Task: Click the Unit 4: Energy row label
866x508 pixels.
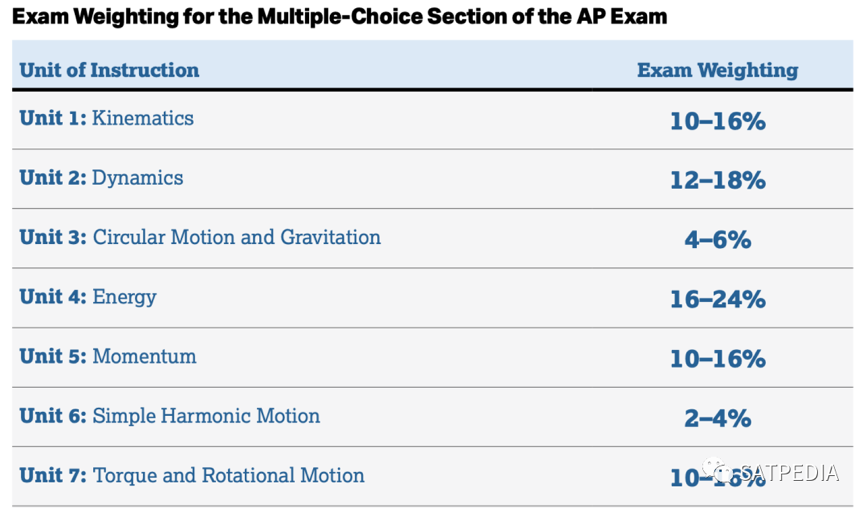Action: tap(88, 297)
